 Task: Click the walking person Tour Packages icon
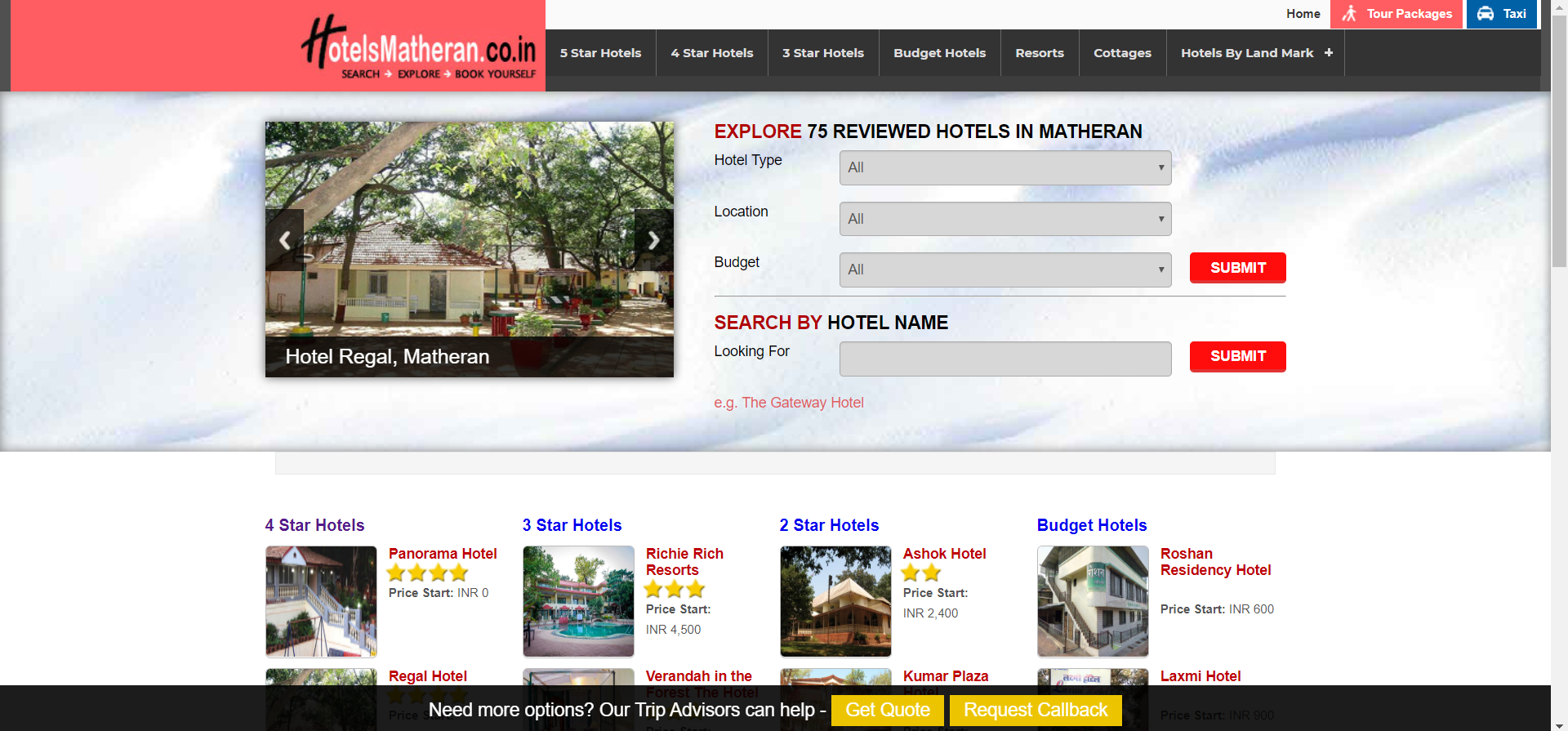1349,14
